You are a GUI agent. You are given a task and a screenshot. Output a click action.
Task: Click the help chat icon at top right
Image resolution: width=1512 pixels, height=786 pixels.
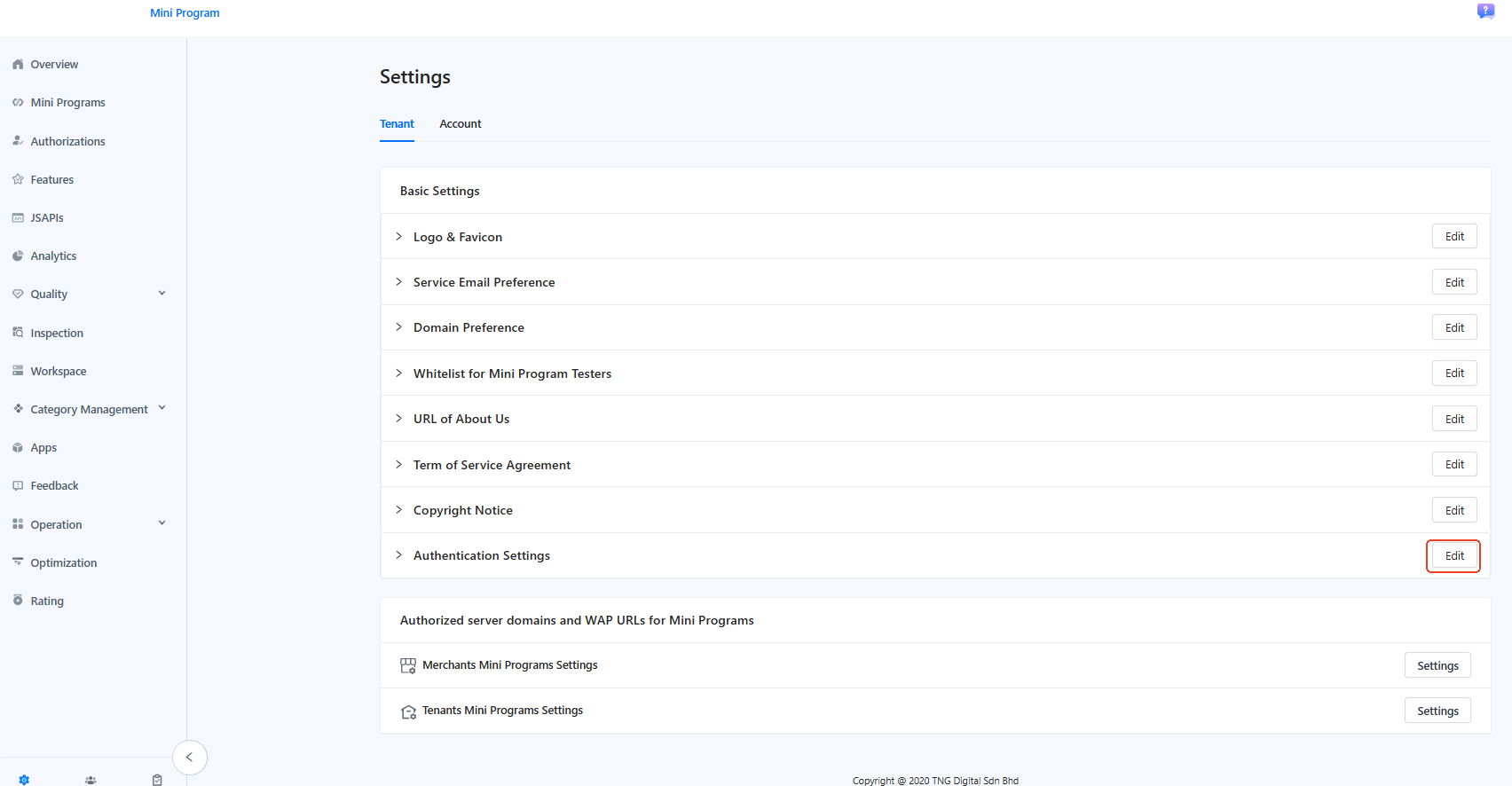pyautogui.click(x=1485, y=12)
